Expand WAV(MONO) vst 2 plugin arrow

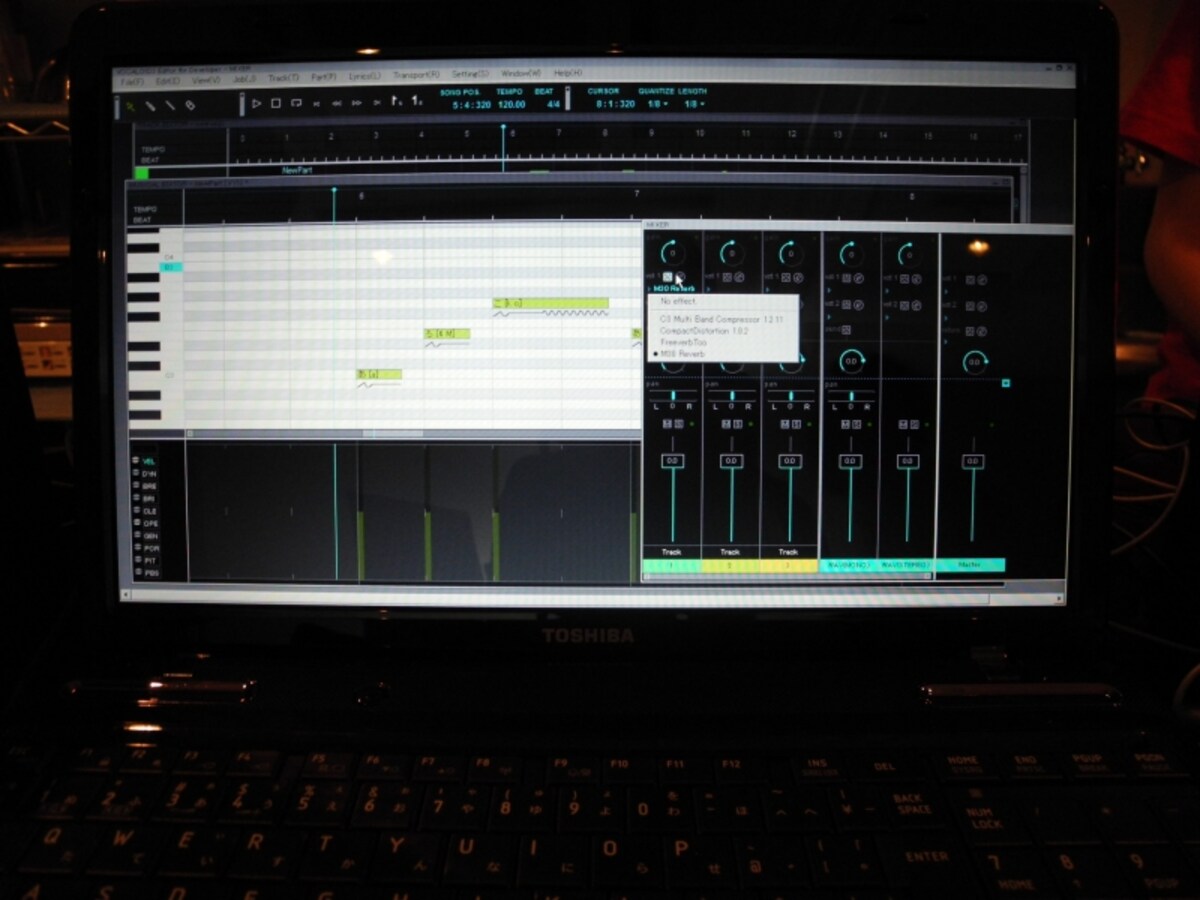pyautogui.click(x=828, y=316)
